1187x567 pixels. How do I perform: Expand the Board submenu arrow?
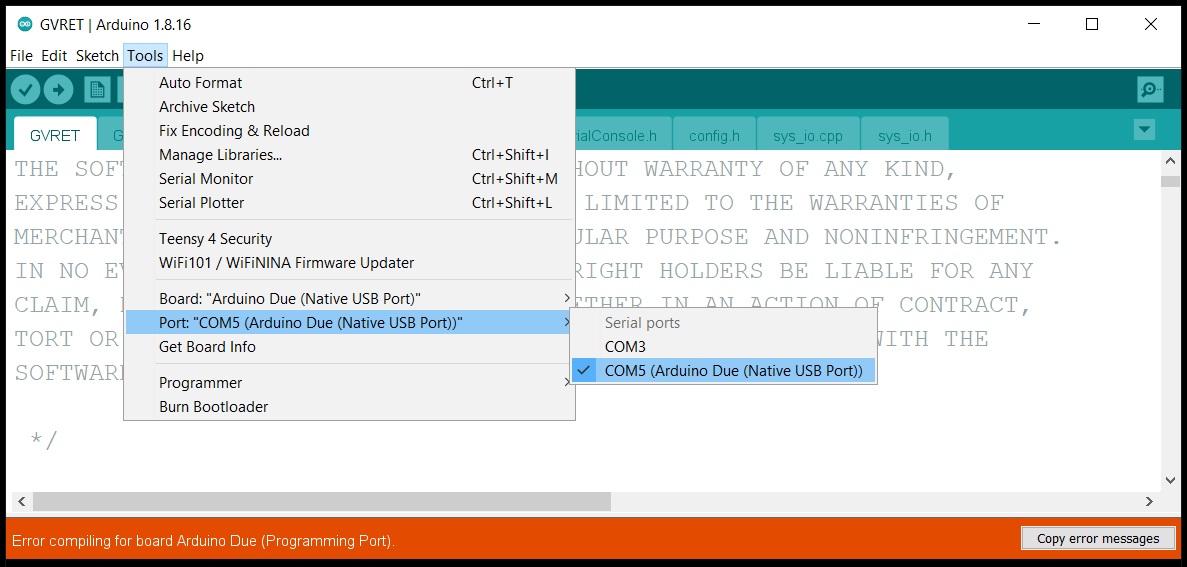pos(566,298)
